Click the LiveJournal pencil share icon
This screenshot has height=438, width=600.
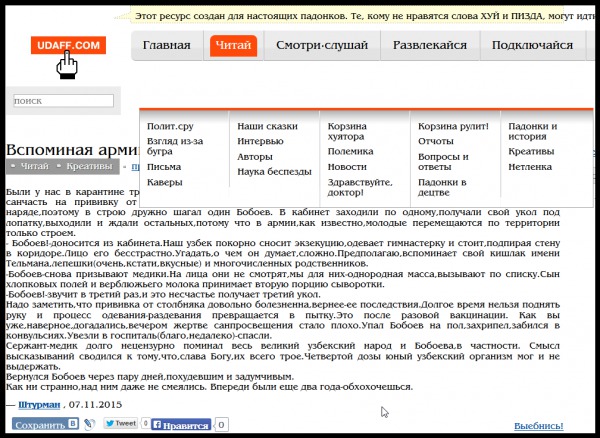[90, 424]
